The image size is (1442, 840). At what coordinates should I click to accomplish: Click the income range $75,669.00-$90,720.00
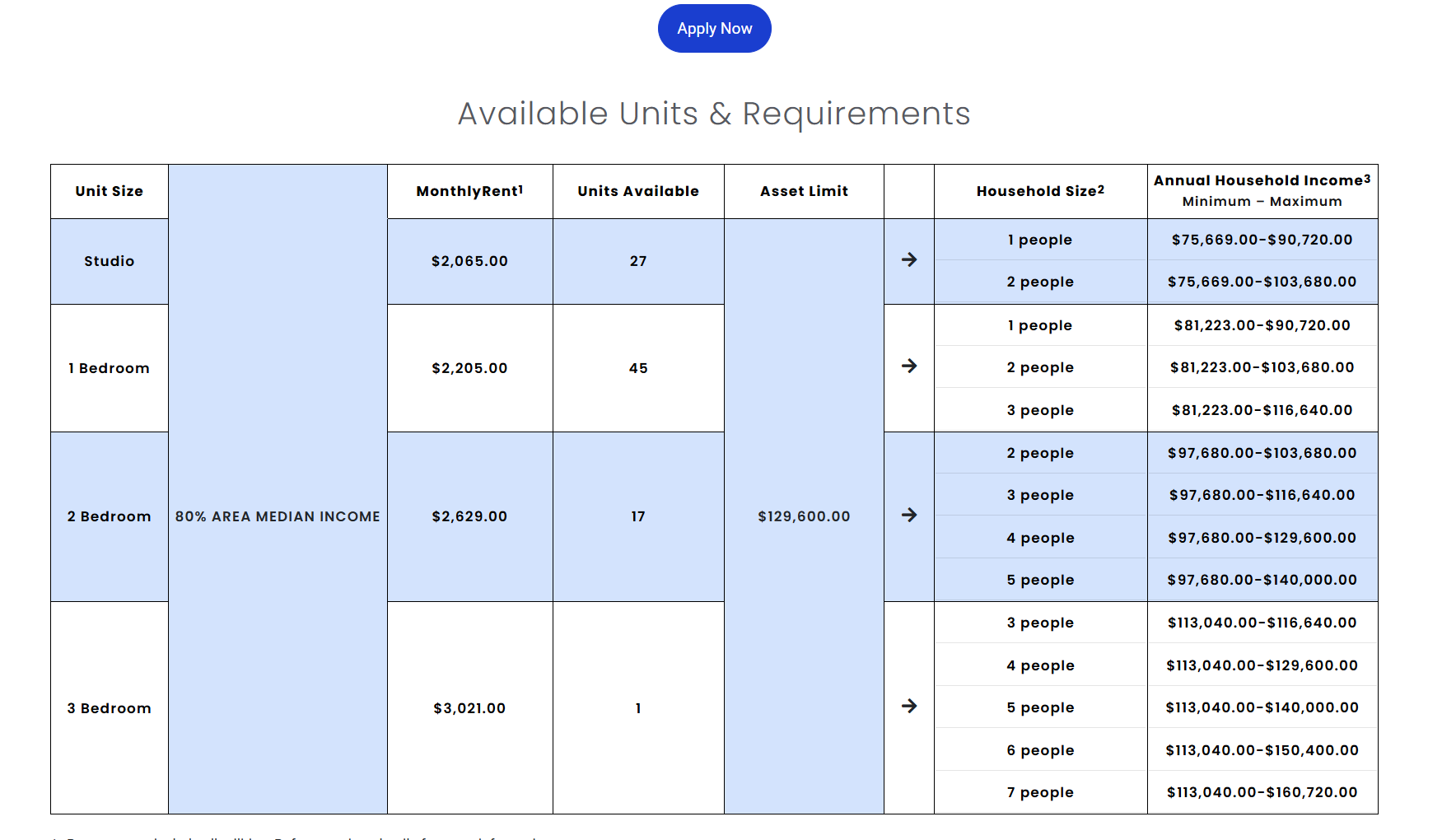(1262, 240)
